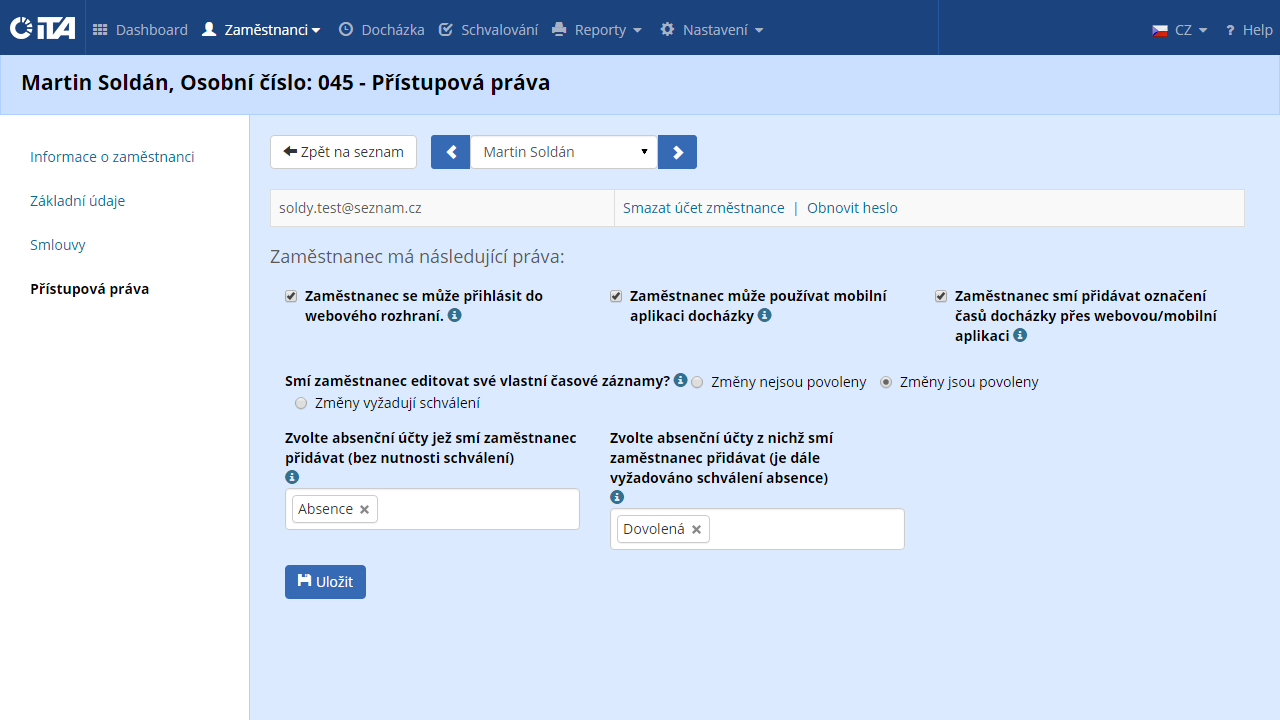The height and width of the screenshot is (720, 1280).
Task: Expand the Reporty menu
Action: tap(597, 30)
